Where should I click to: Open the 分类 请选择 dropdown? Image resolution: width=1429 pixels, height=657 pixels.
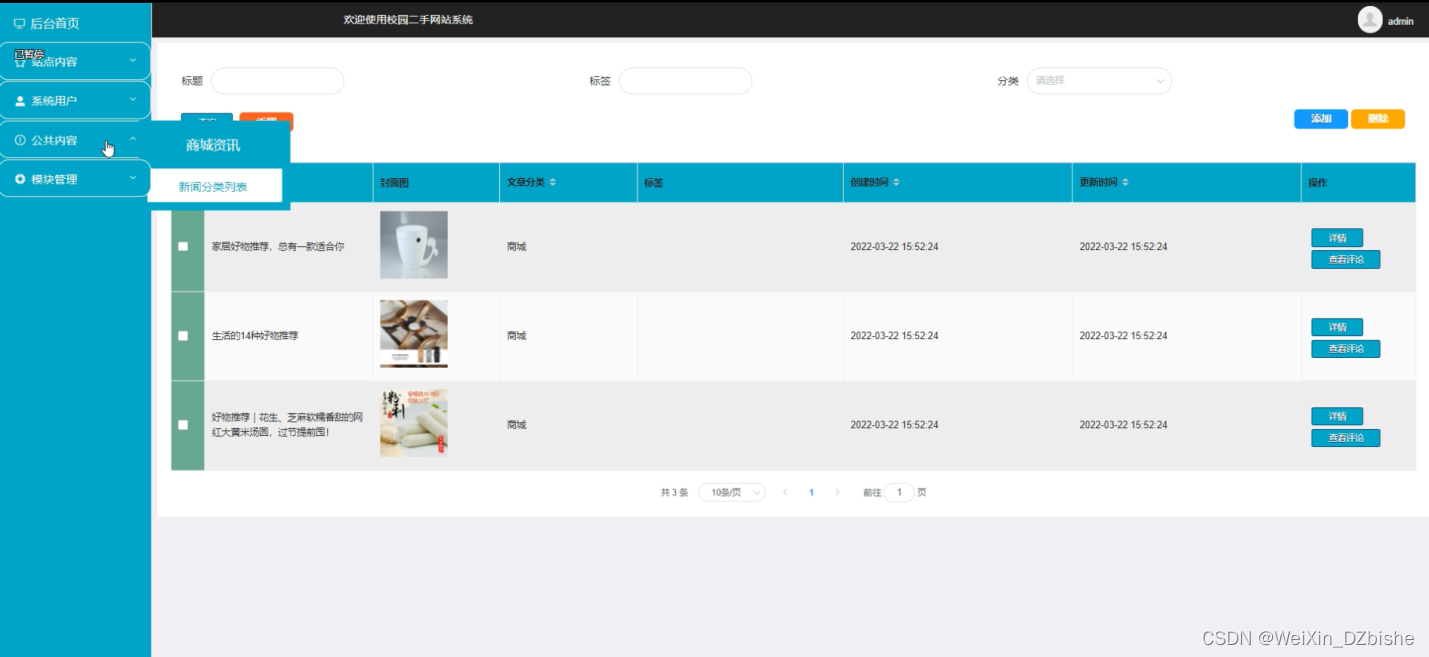[x=1099, y=81]
